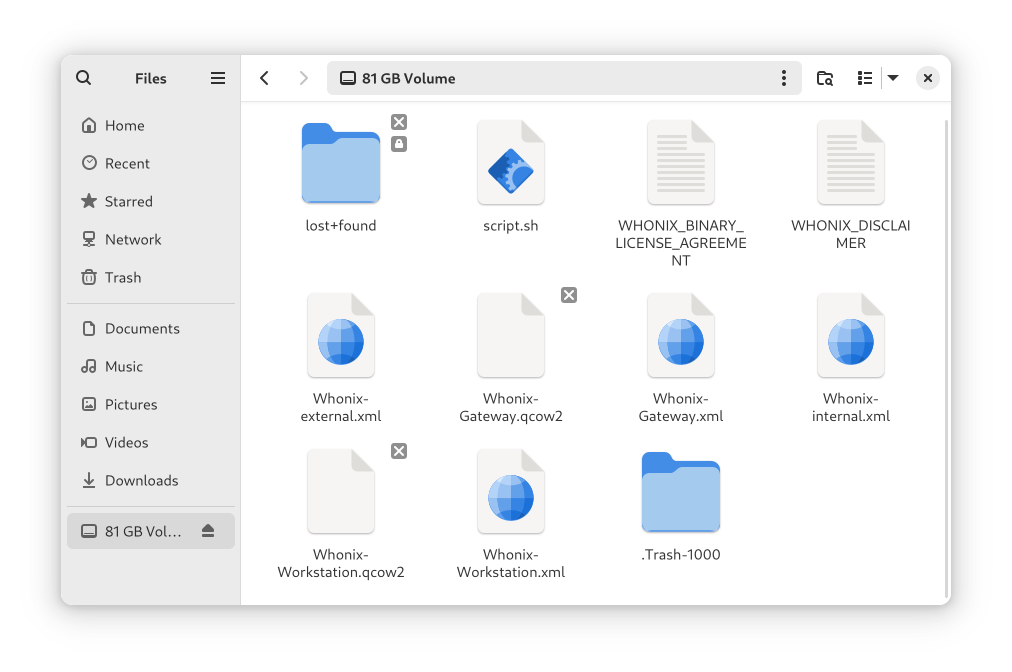Viewport: 1012px width, 672px height.
Task: Go back to previous folder
Action: tap(265, 78)
